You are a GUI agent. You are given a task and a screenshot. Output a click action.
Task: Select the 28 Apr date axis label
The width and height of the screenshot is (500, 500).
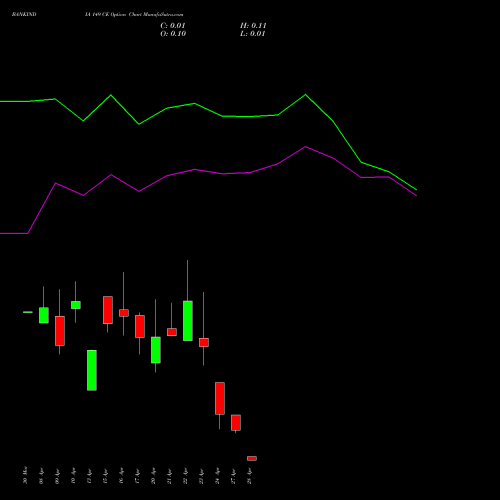(x=249, y=476)
